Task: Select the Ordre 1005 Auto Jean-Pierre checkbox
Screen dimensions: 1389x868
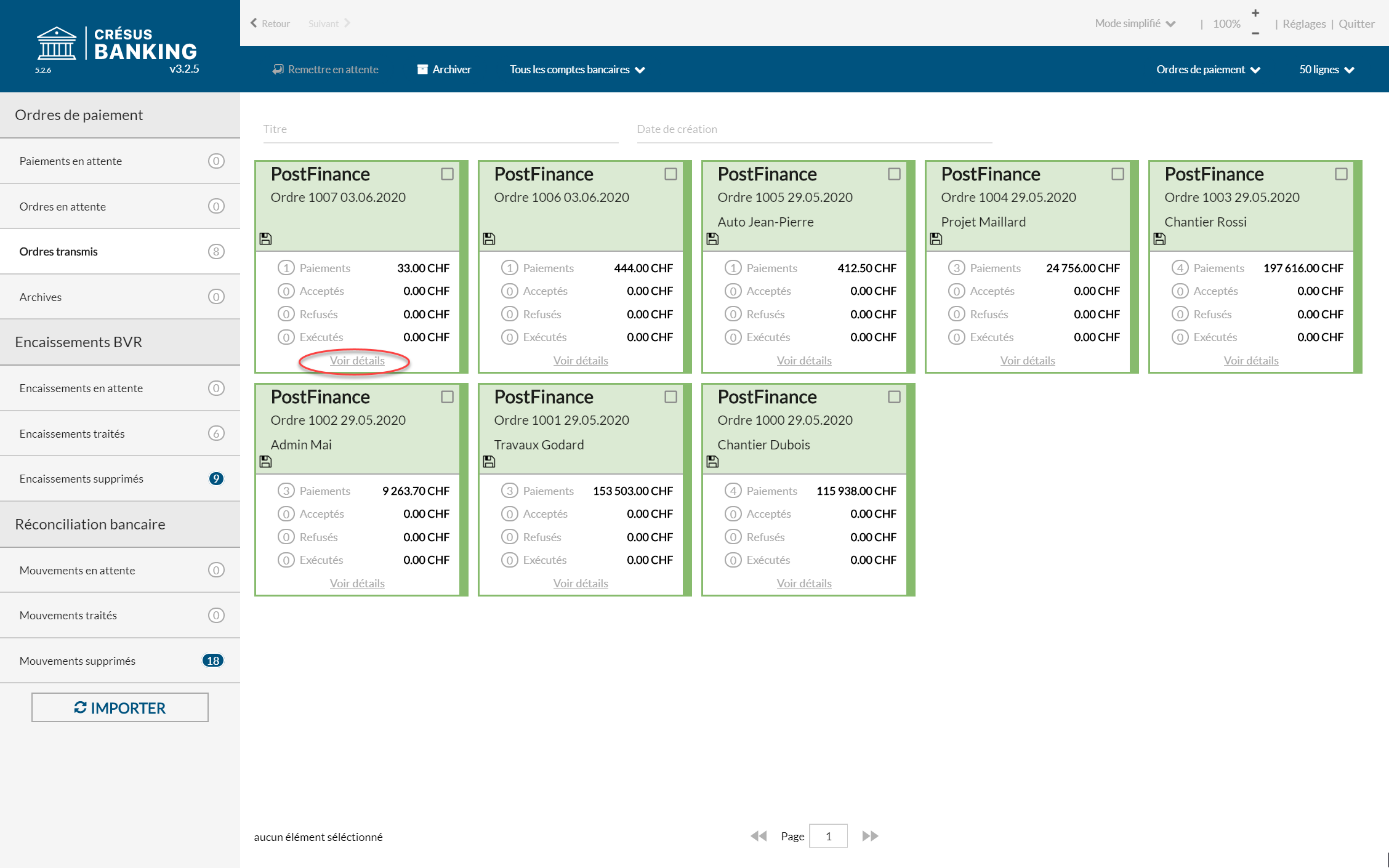Action: click(895, 174)
